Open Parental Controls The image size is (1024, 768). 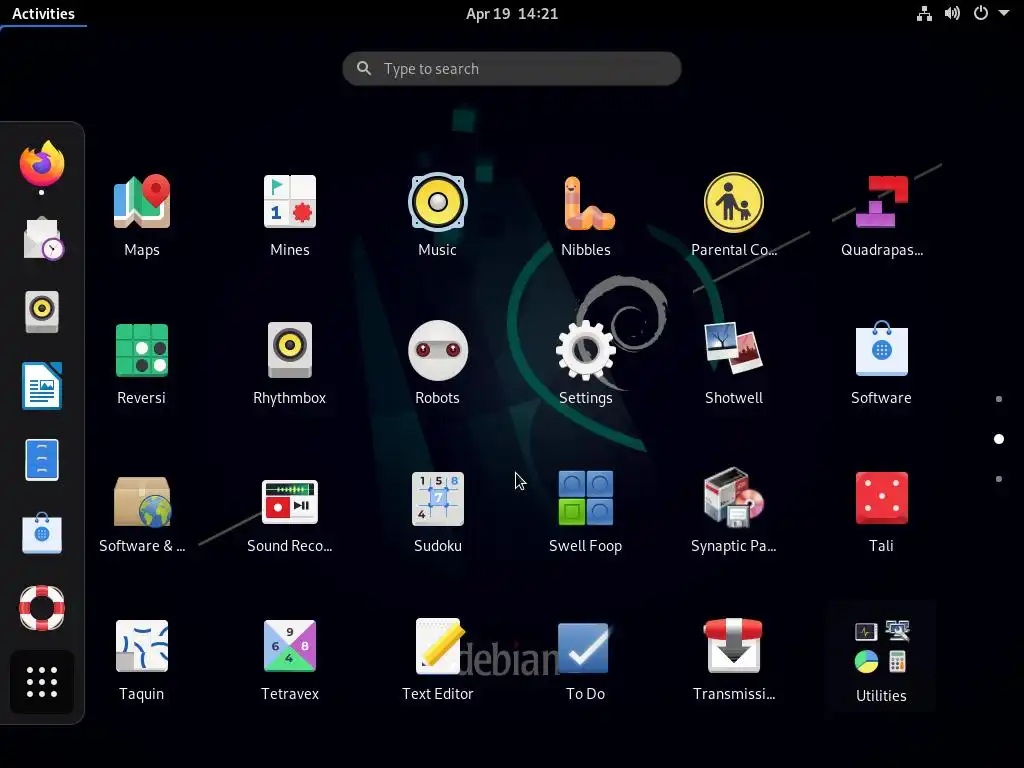coord(733,216)
